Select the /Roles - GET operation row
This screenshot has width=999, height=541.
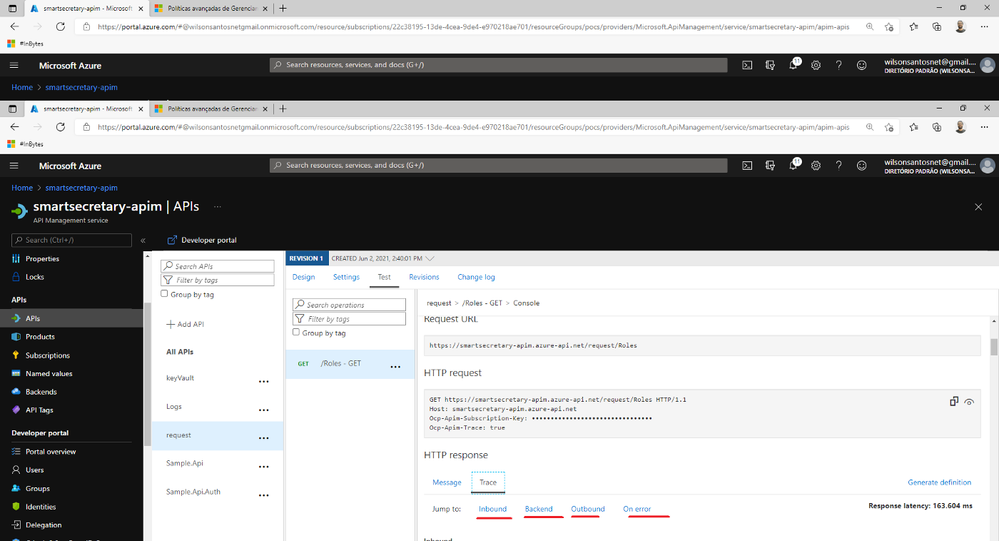click(x=350, y=363)
